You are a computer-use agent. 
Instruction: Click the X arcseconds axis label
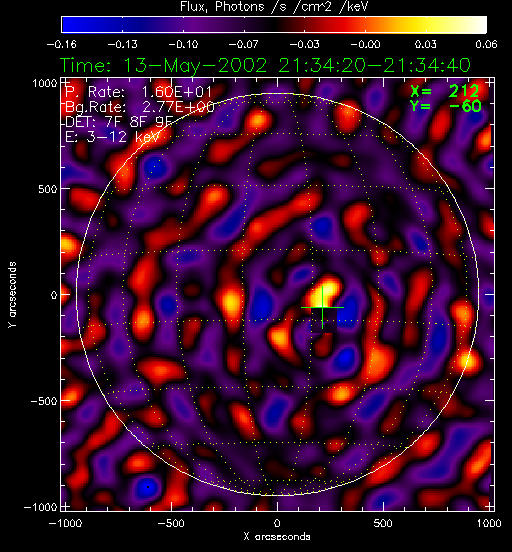click(x=277, y=537)
